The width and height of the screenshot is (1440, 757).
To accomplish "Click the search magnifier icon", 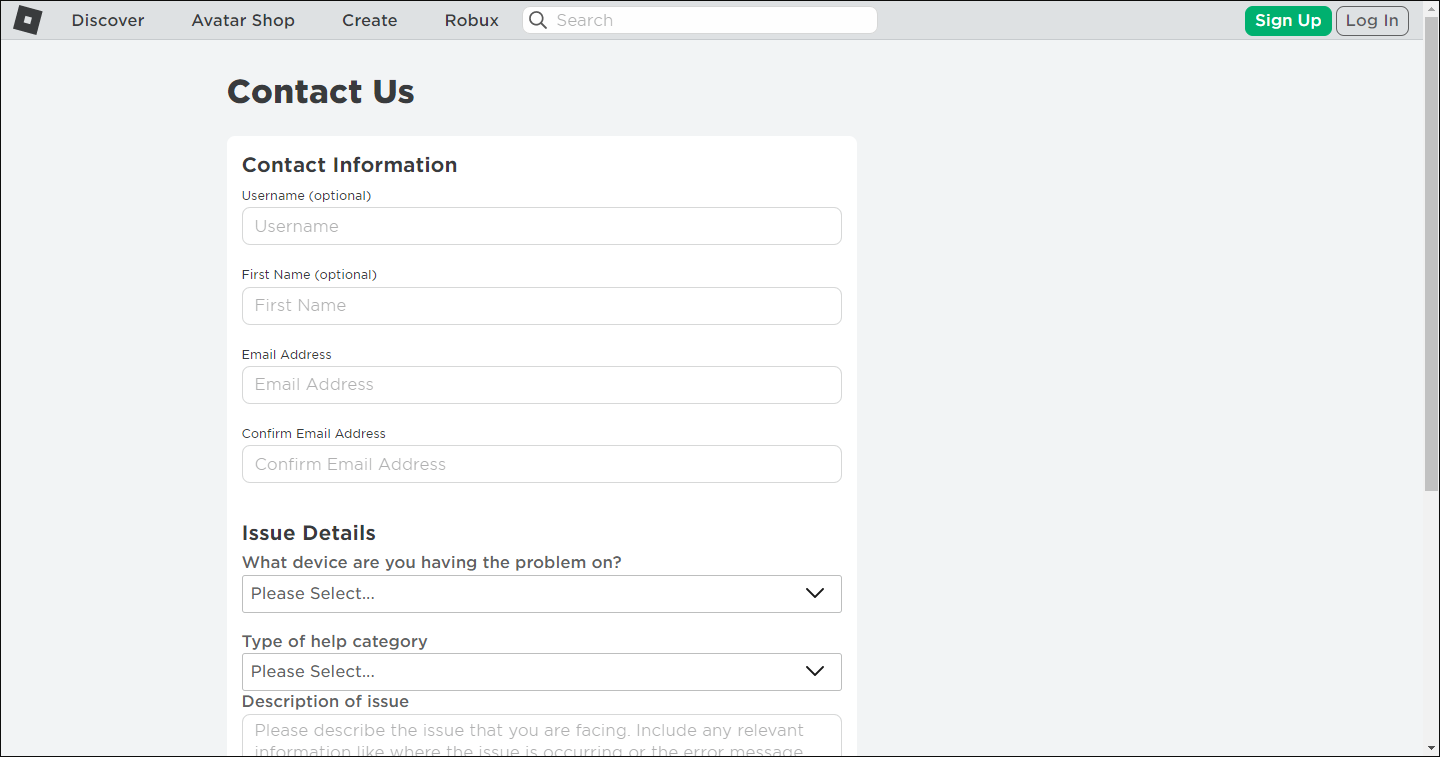I will click(538, 20).
